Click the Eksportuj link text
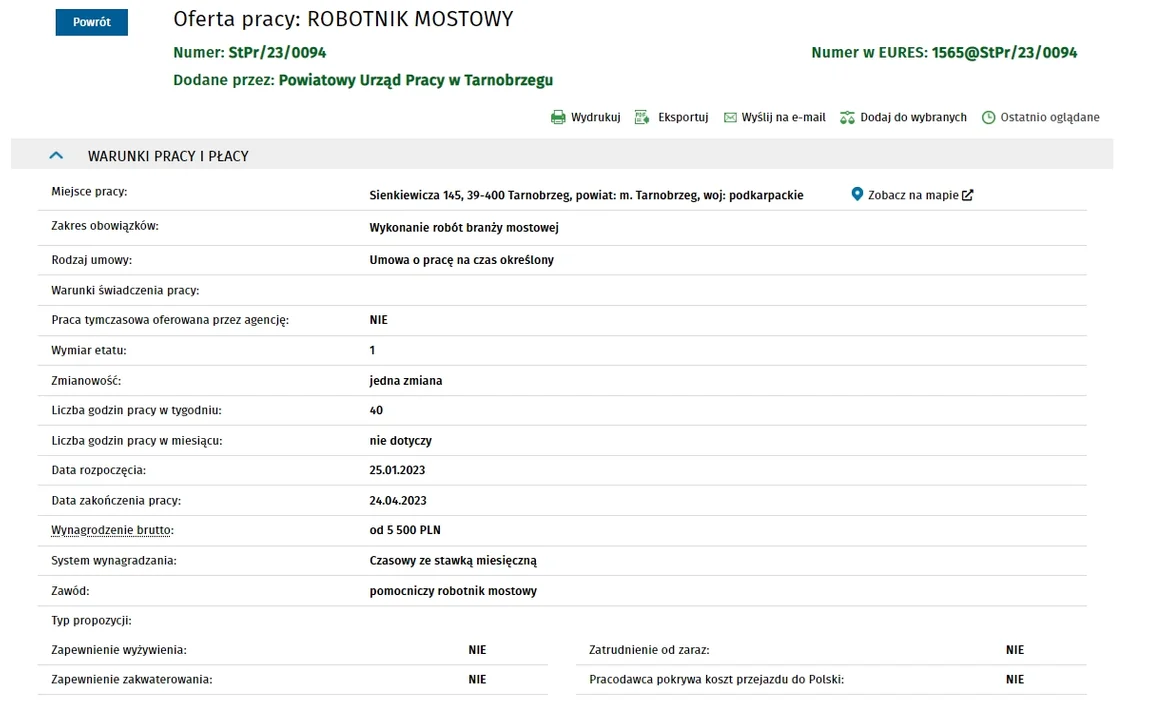1150x720 pixels. 683,117
